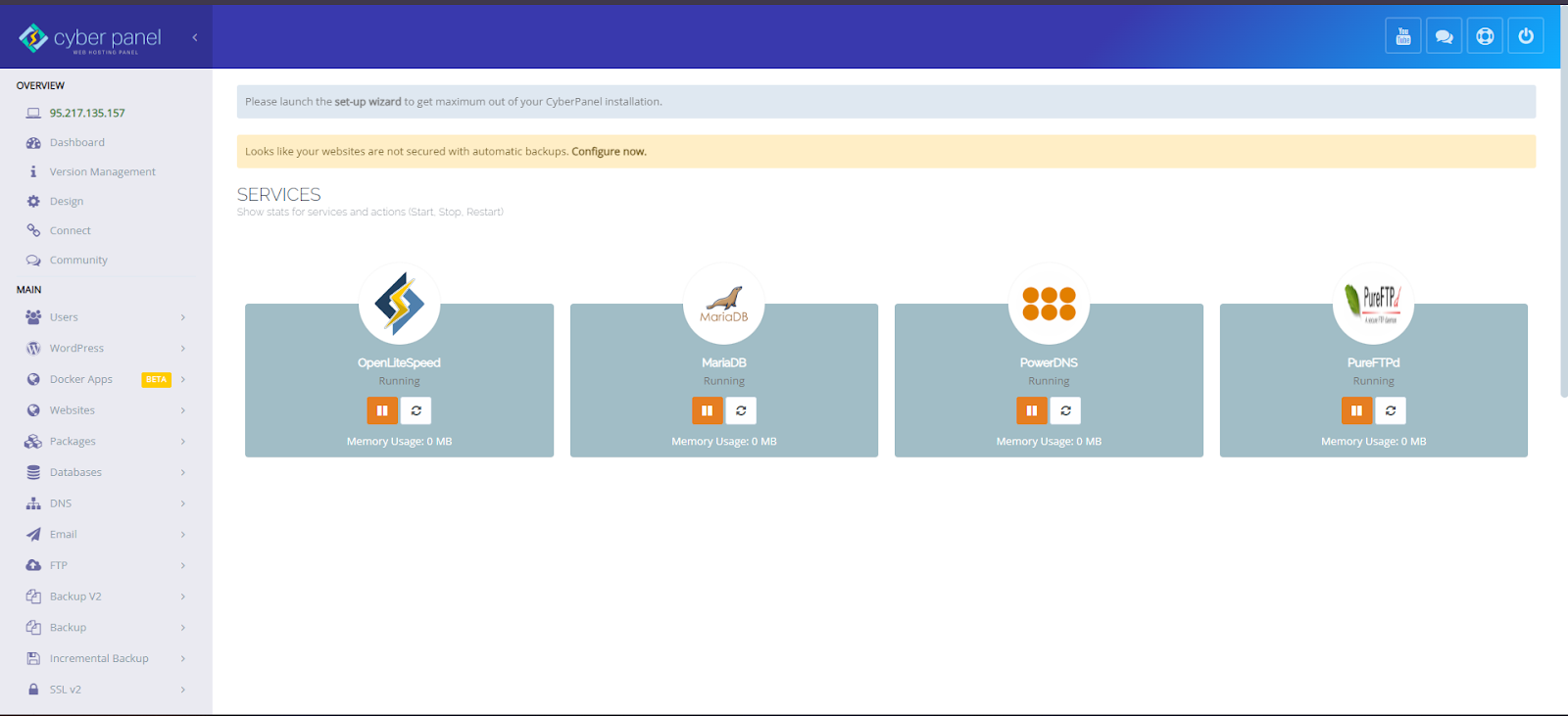Click the MariaDB seal logo

click(724, 304)
